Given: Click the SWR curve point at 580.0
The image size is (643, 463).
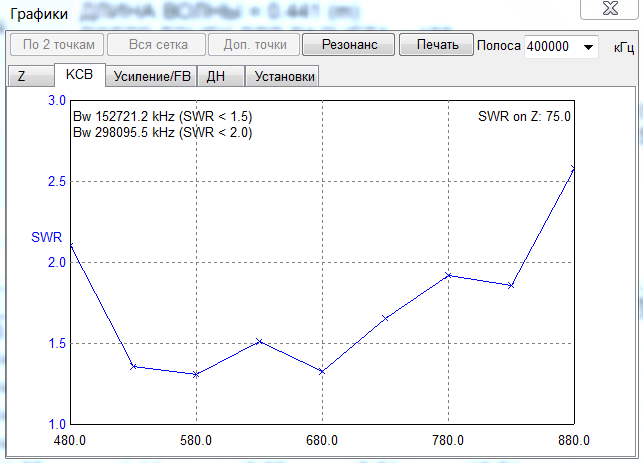Looking at the screenshot, I should point(196,374).
